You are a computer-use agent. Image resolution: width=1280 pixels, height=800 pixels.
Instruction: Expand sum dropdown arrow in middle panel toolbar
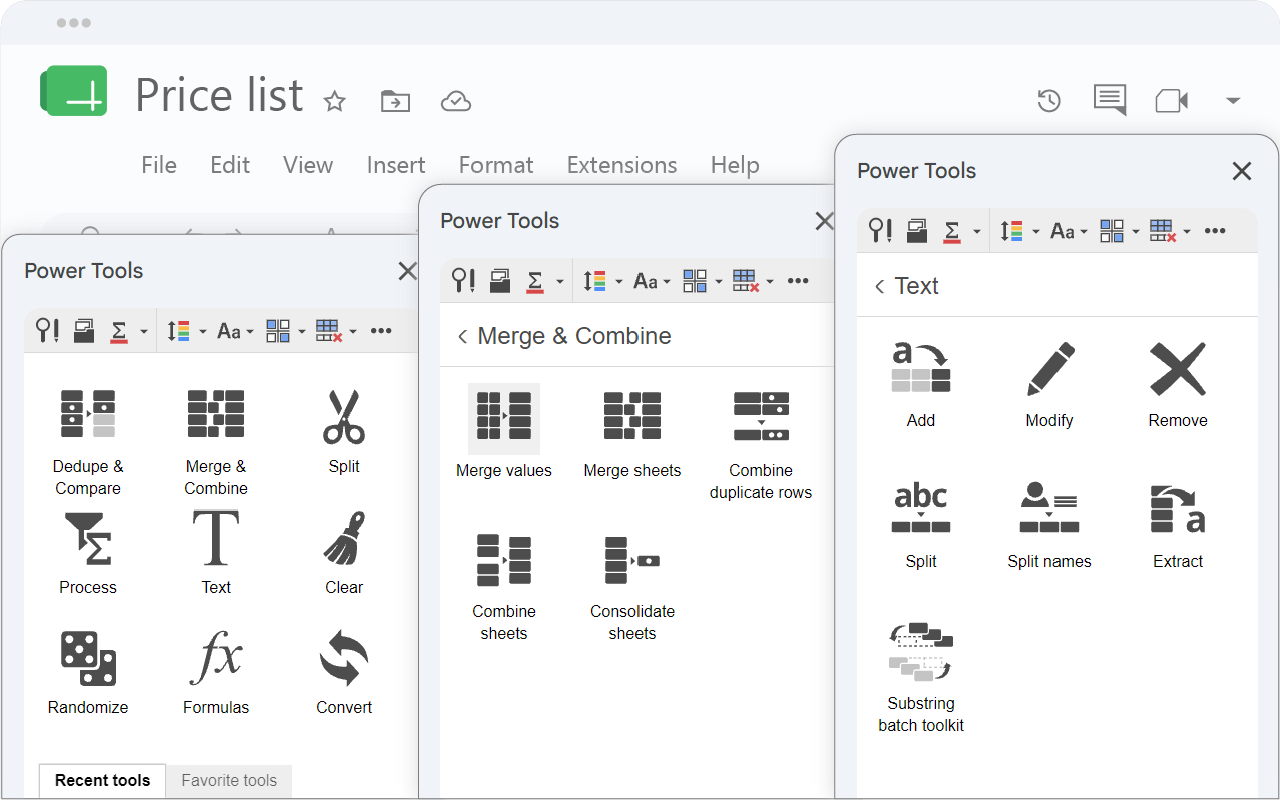pos(560,282)
